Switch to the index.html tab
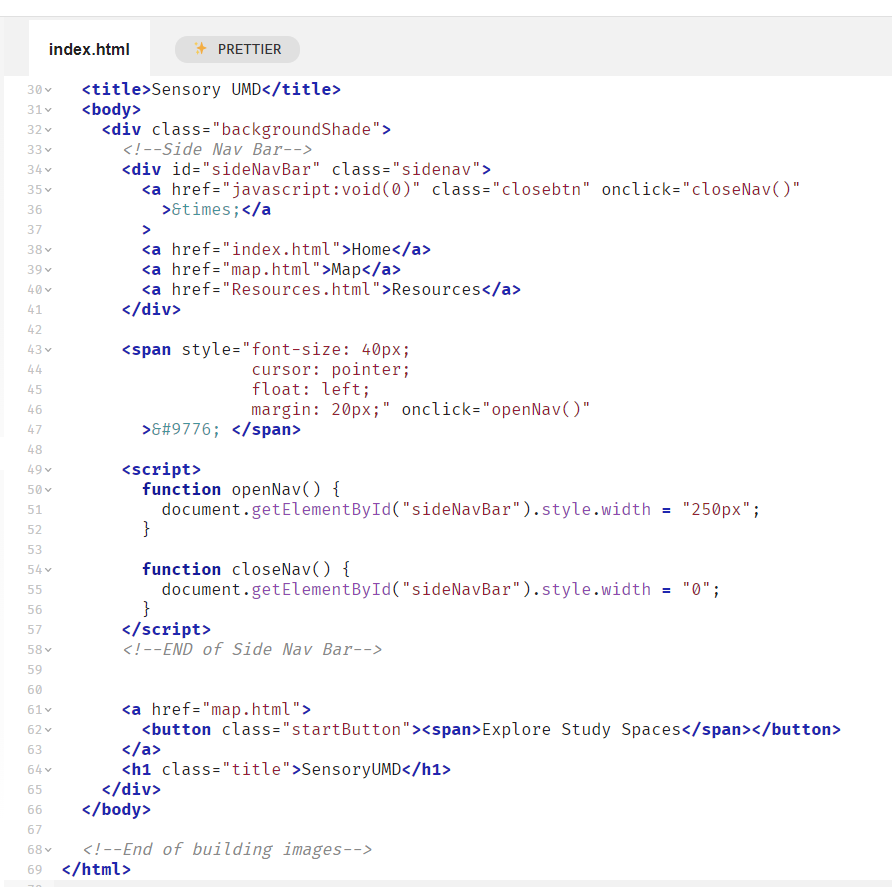Screen dimensions: 892x887 [89, 49]
